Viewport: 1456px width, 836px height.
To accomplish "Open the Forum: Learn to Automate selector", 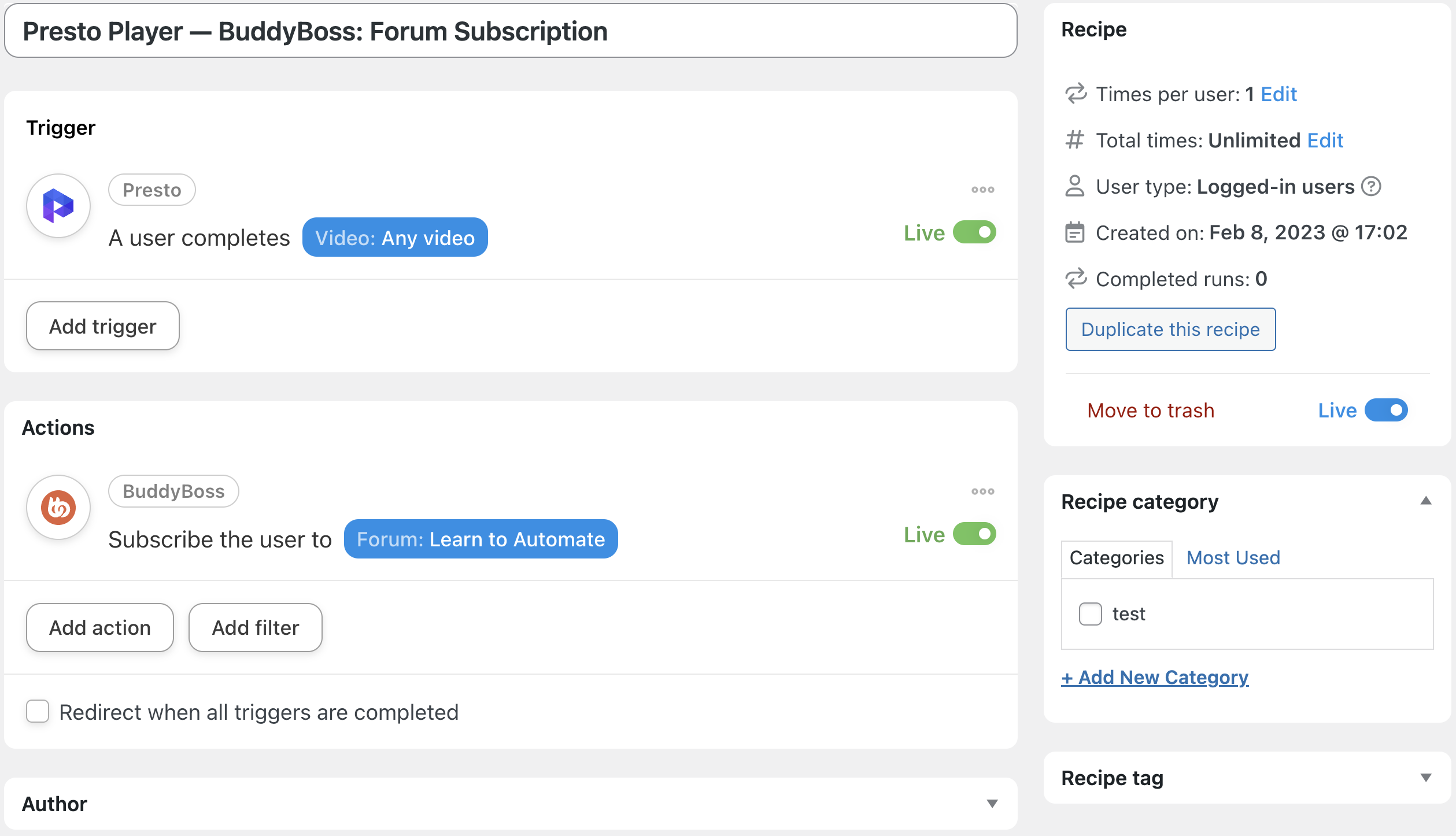I will click(x=481, y=539).
